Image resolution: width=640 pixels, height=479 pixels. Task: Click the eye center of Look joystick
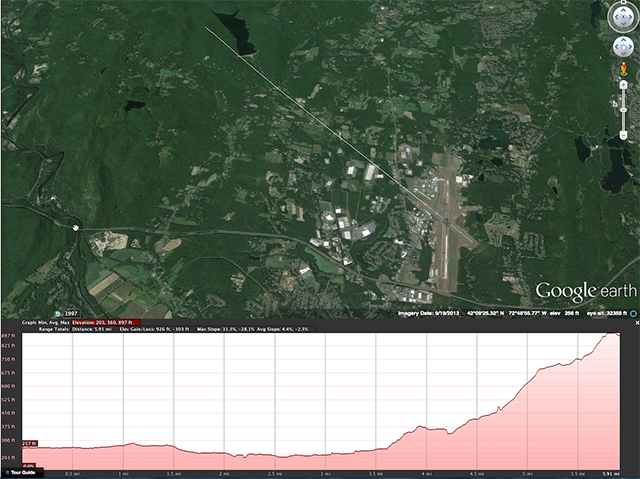click(623, 18)
